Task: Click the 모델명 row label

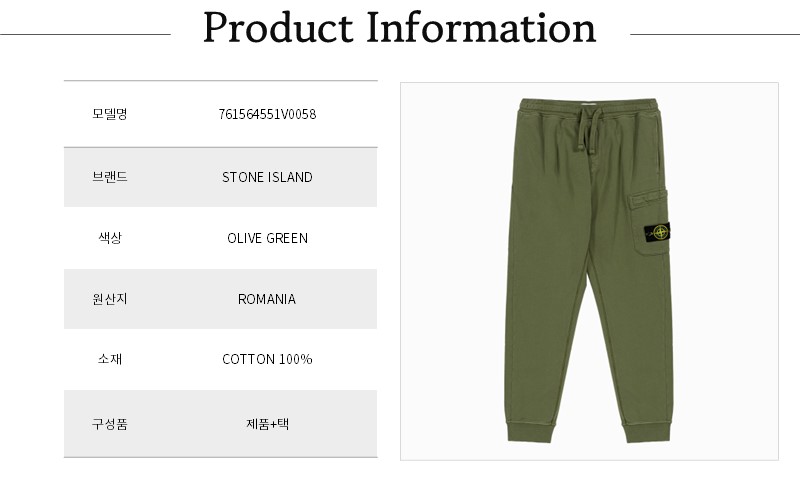Action: (x=109, y=115)
